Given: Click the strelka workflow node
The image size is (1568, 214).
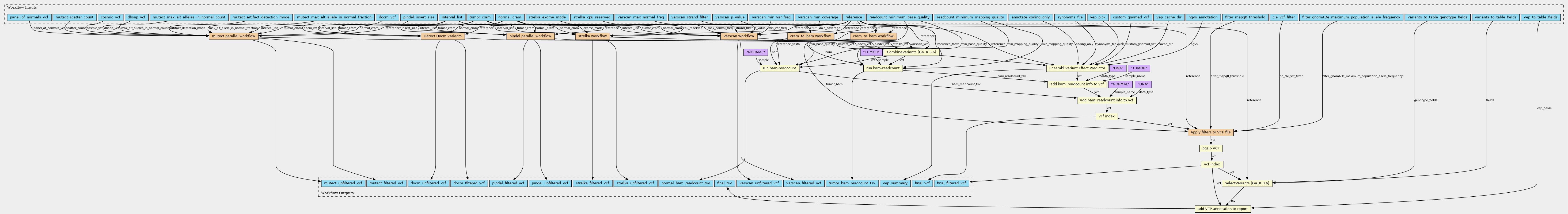Looking at the screenshot, I should tap(592, 37).
